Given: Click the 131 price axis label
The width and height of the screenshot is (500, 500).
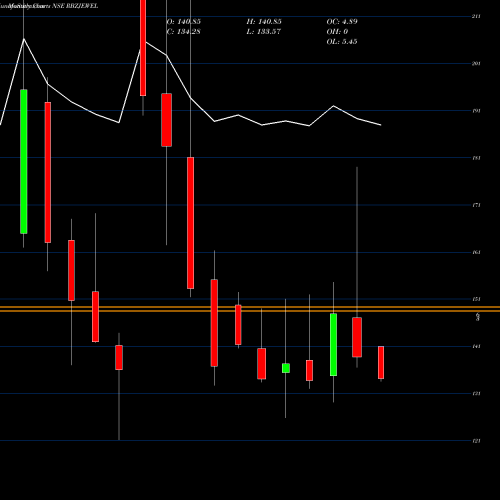Looking at the screenshot, I should tap(476, 393).
